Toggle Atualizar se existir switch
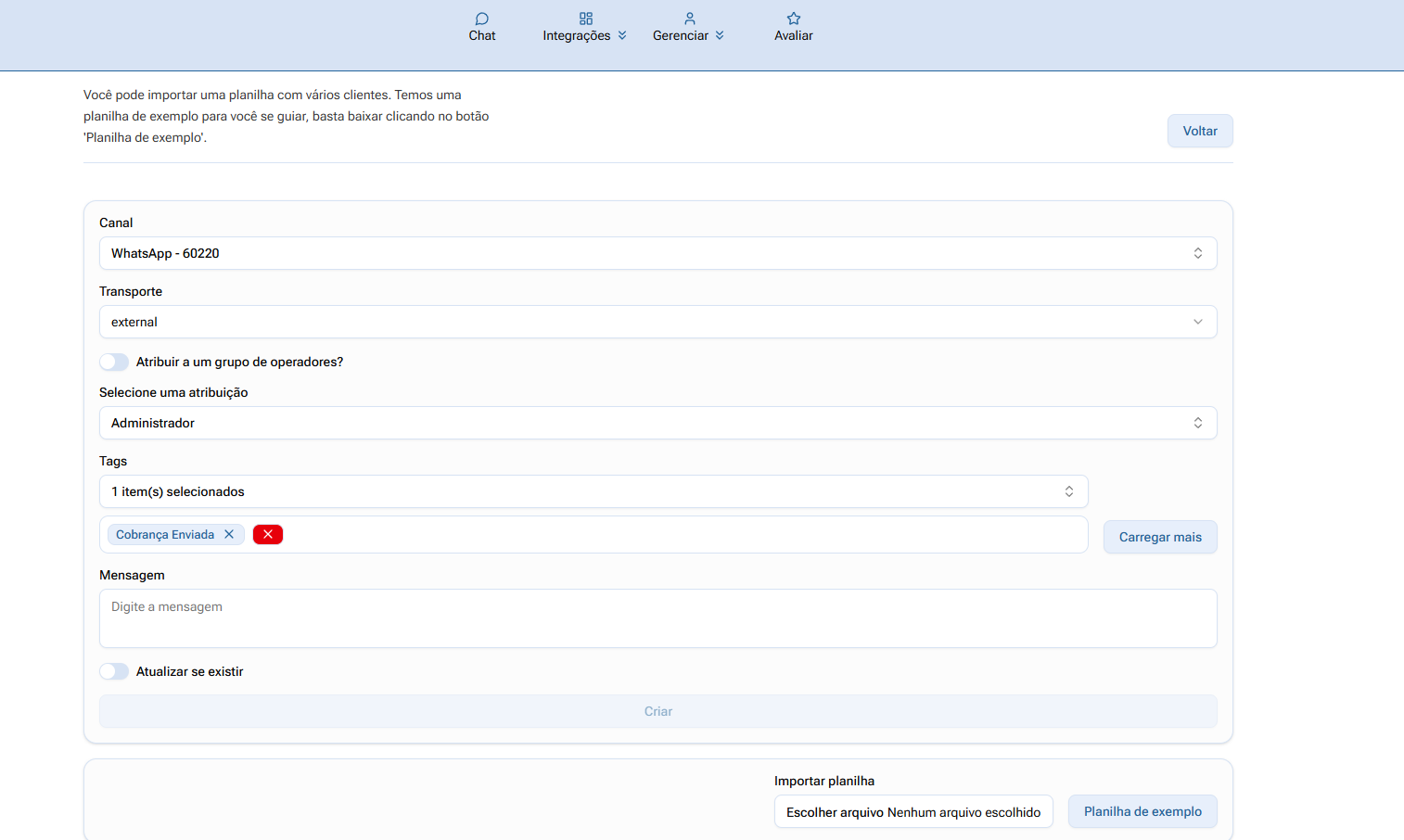This screenshot has height=840, width=1404. click(x=114, y=671)
